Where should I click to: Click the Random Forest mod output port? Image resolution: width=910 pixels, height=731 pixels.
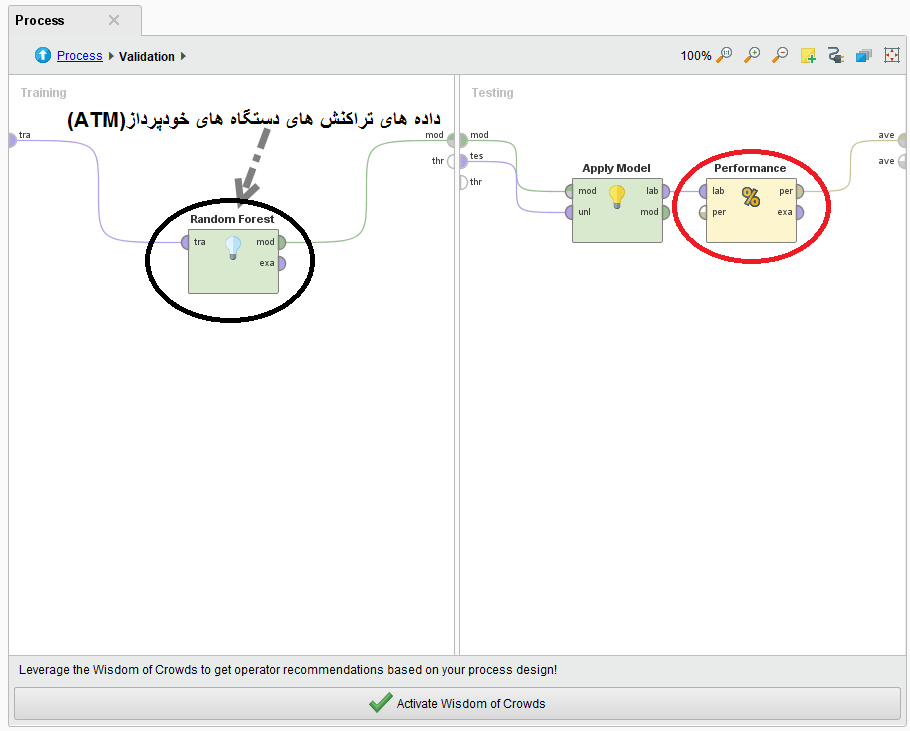pos(281,243)
